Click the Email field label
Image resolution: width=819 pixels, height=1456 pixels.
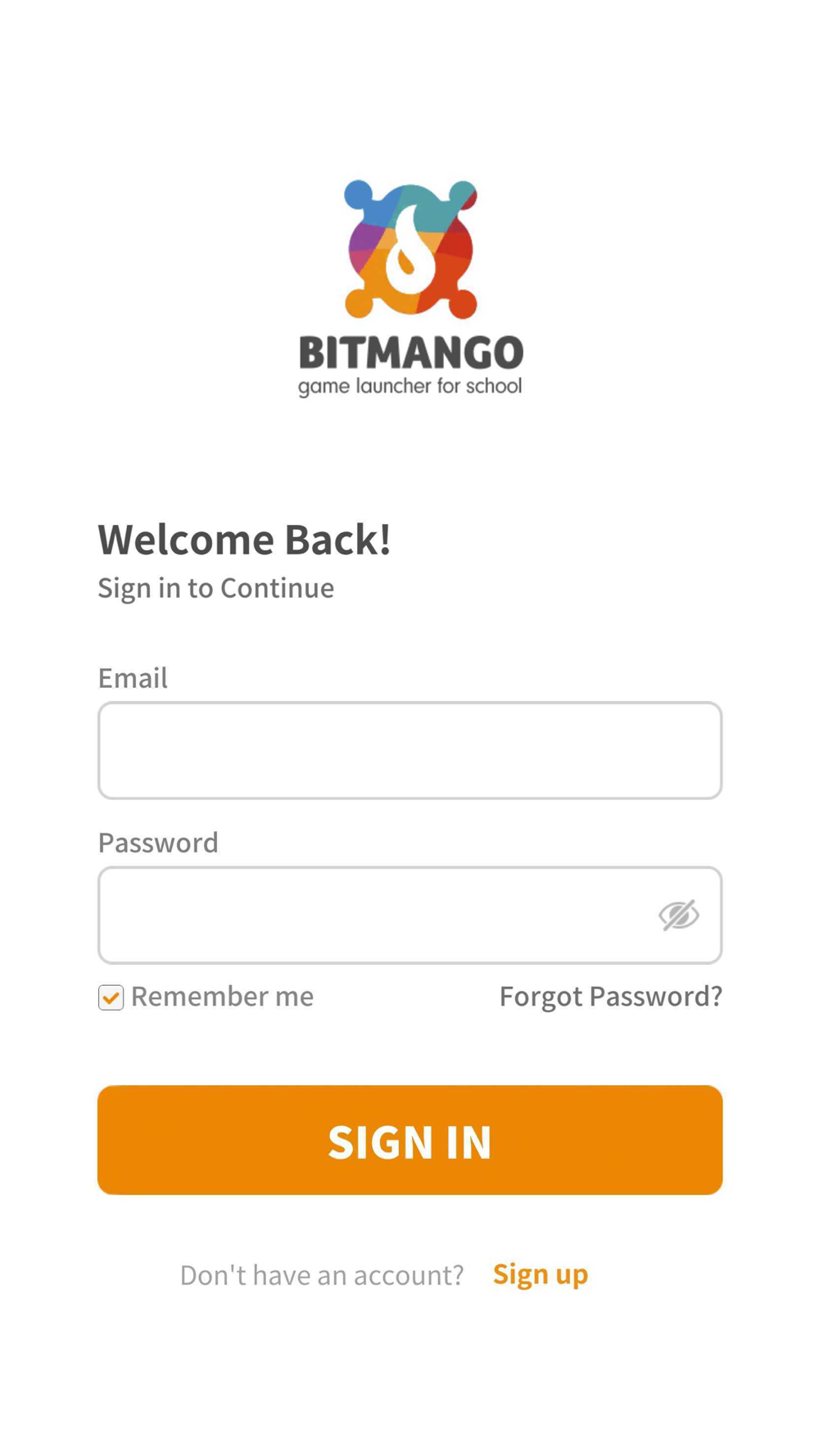pyautogui.click(x=133, y=678)
